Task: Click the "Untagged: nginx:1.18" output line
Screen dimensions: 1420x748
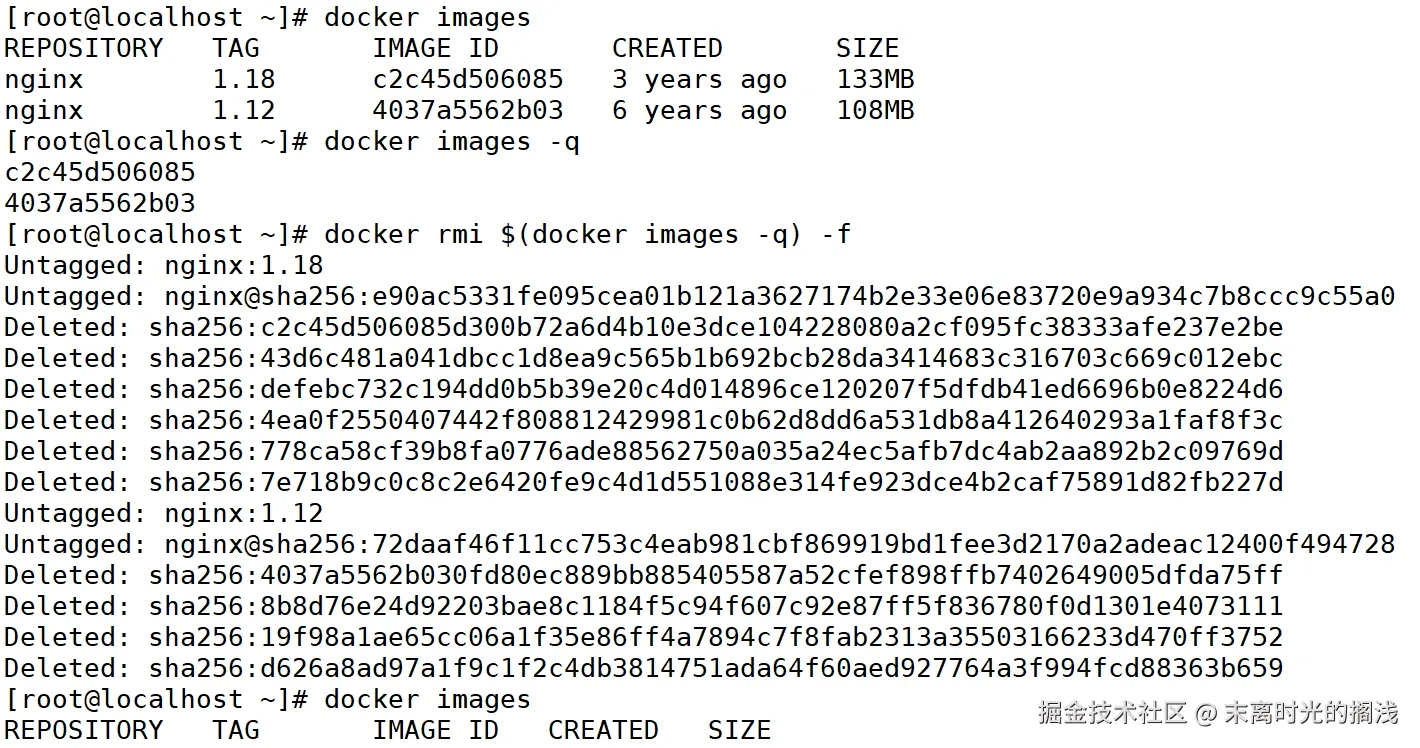Action: pos(164,266)
